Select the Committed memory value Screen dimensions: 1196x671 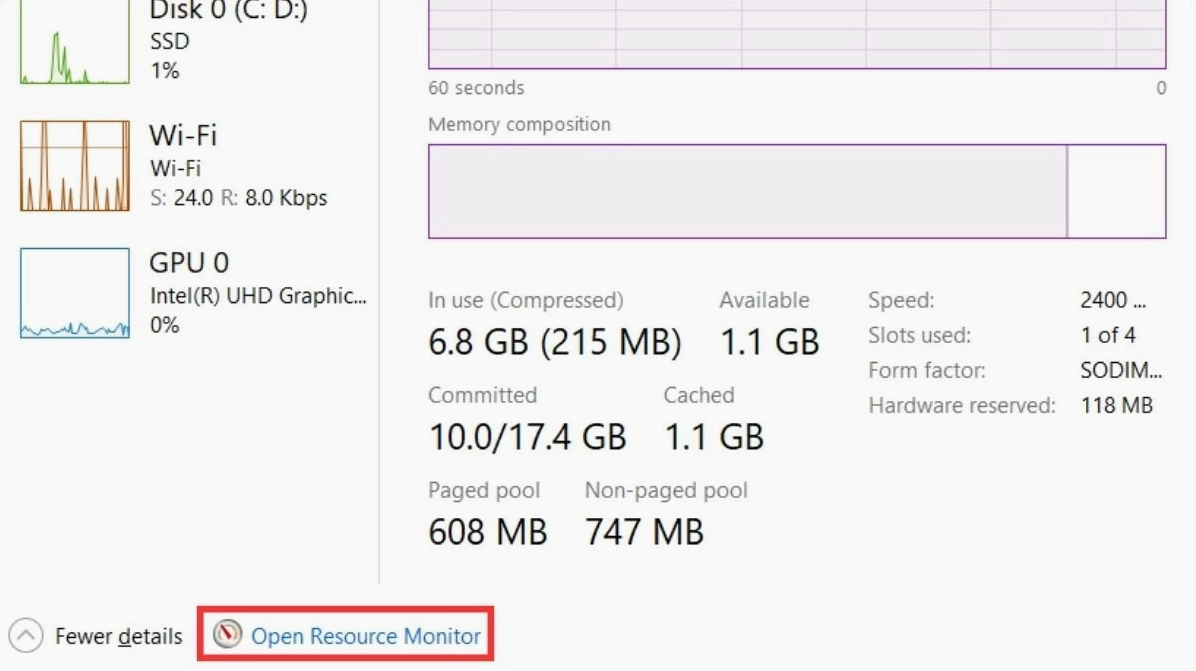pos(528,436)
